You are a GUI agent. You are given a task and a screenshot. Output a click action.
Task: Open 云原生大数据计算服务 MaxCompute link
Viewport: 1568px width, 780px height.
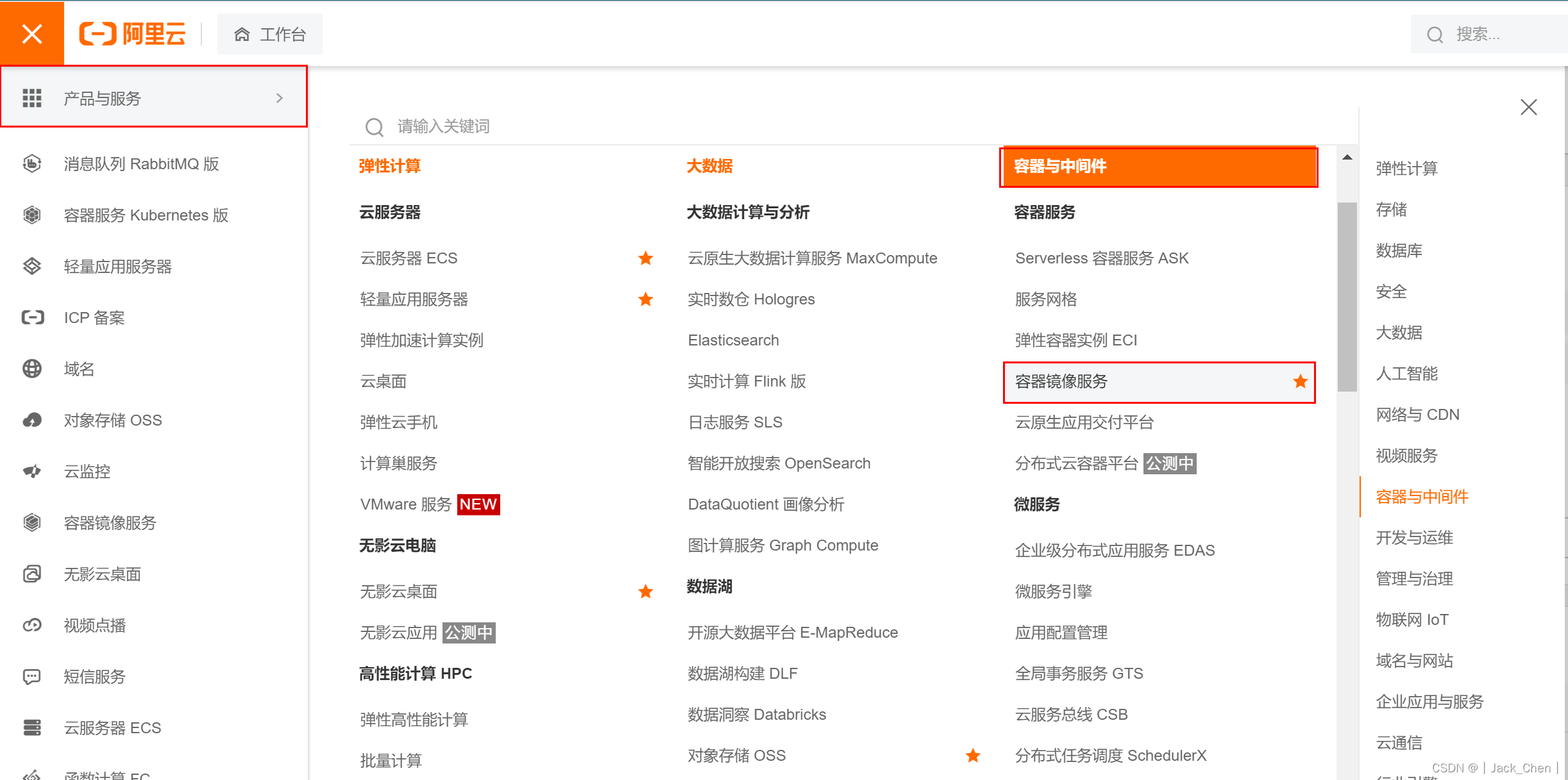click(812, 258)
